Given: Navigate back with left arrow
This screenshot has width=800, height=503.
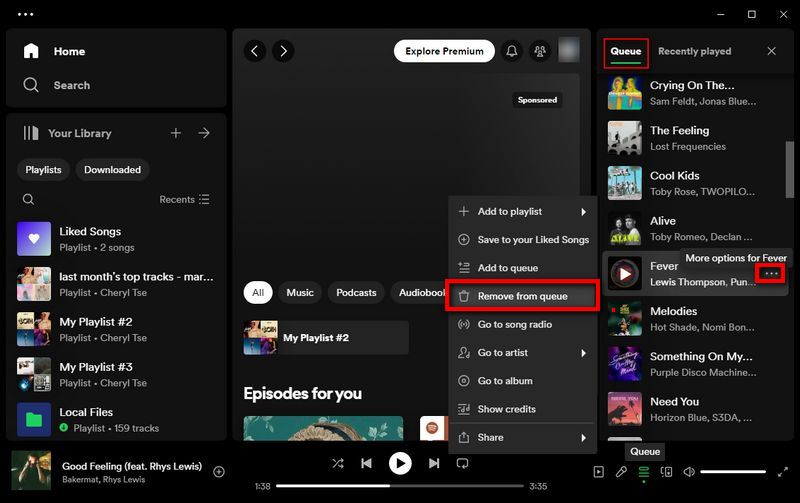Looking at the screenshot, I should click(x=255, y=51).
